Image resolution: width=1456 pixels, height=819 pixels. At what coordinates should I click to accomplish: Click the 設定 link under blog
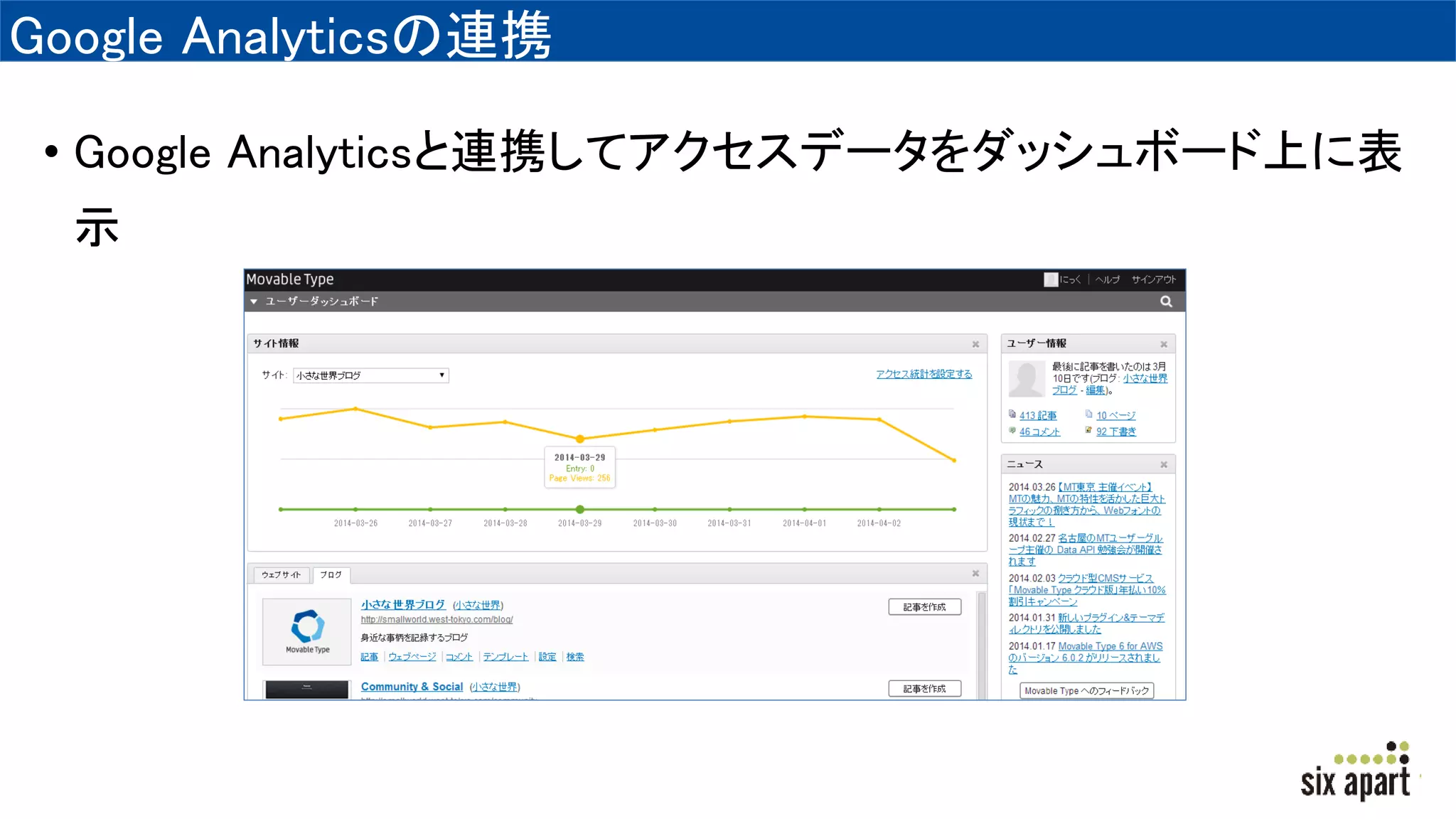coord(547,657)
